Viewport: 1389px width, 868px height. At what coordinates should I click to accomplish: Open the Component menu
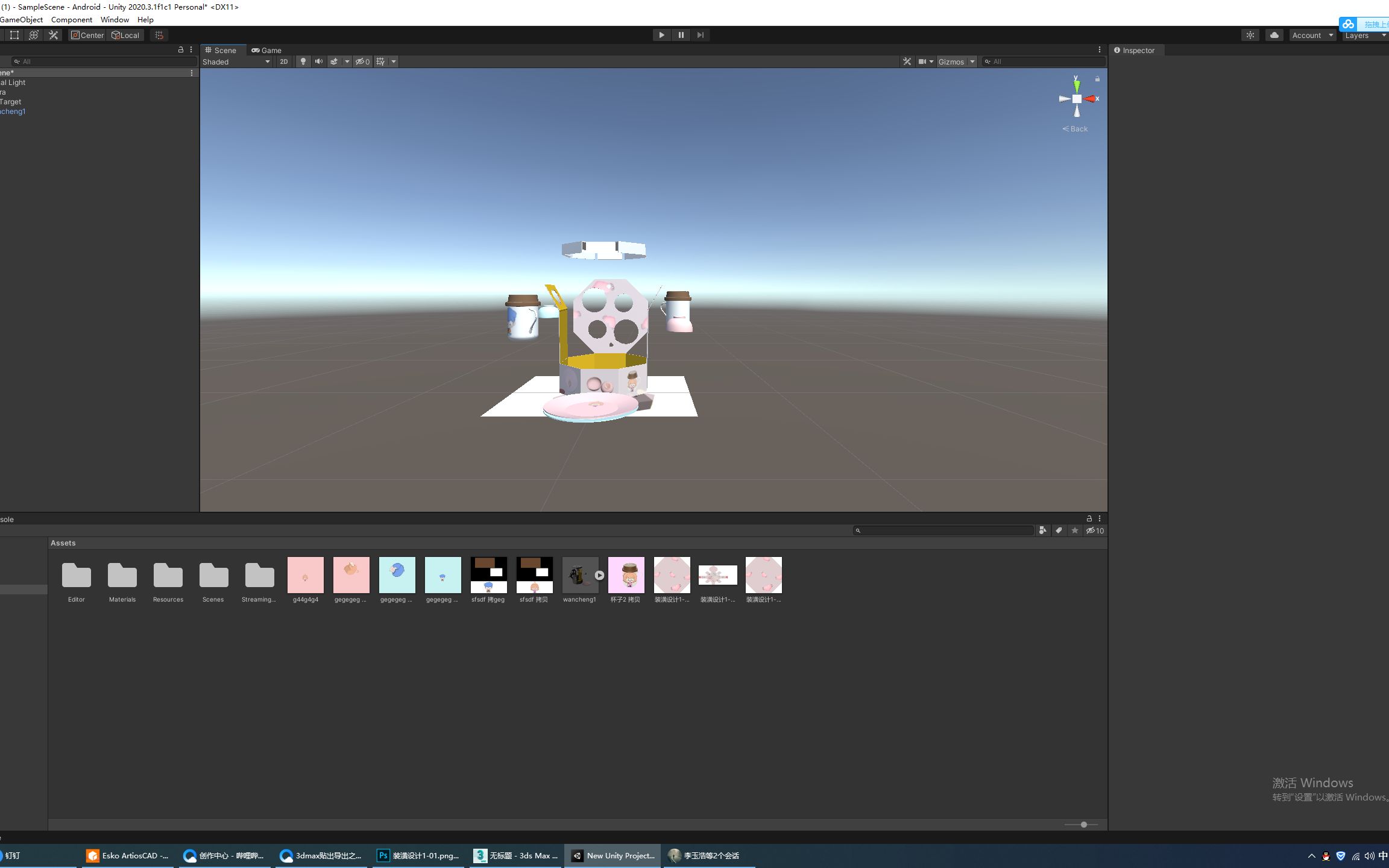[x=71, y=19]
